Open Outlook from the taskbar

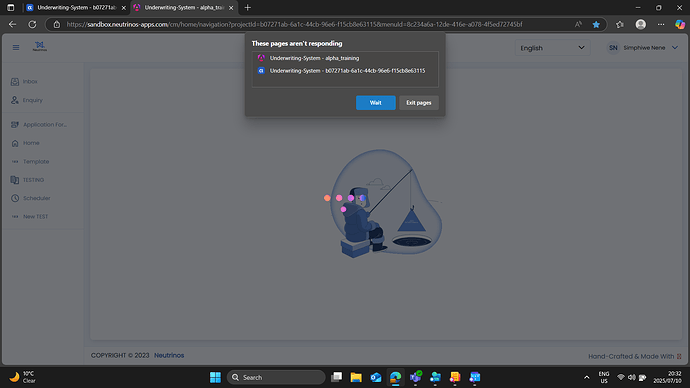click(x=376, y=377)
